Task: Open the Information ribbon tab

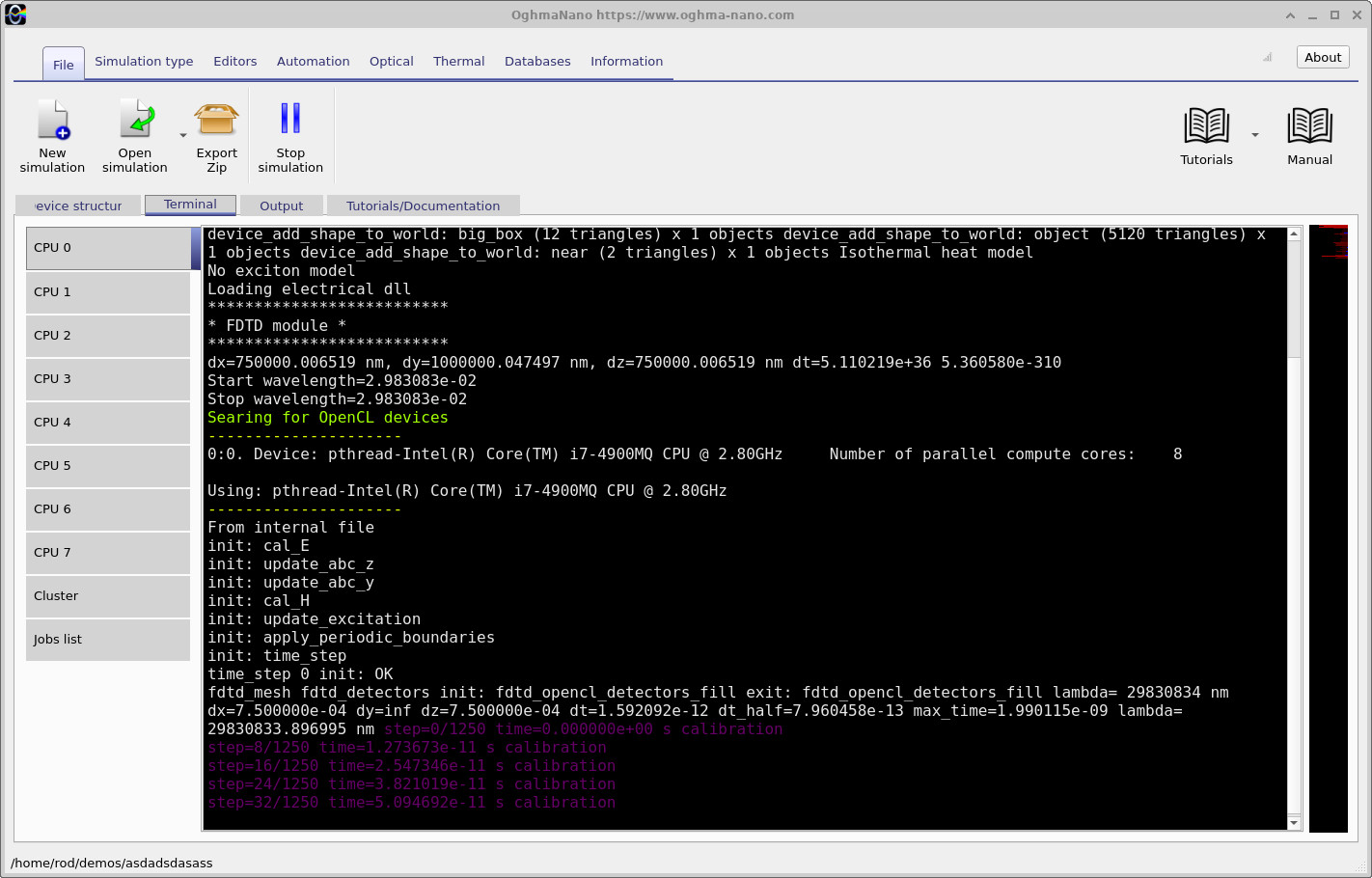Action: (627, 61)
